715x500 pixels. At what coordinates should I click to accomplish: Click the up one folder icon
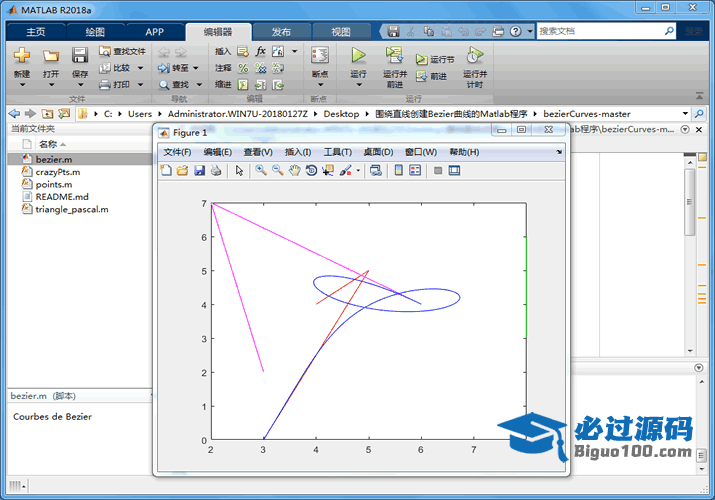click(x=47, y=113)
